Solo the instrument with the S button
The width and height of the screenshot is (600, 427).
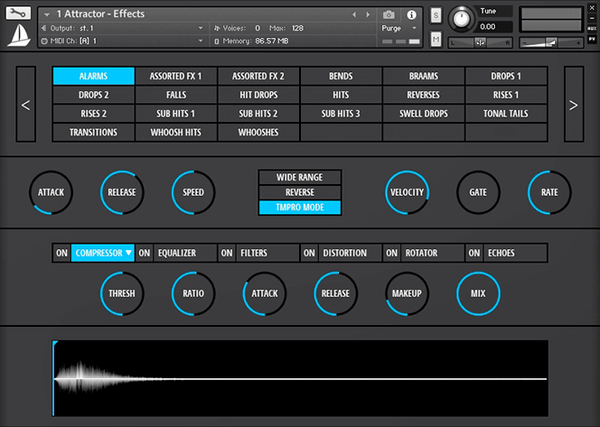436,16
